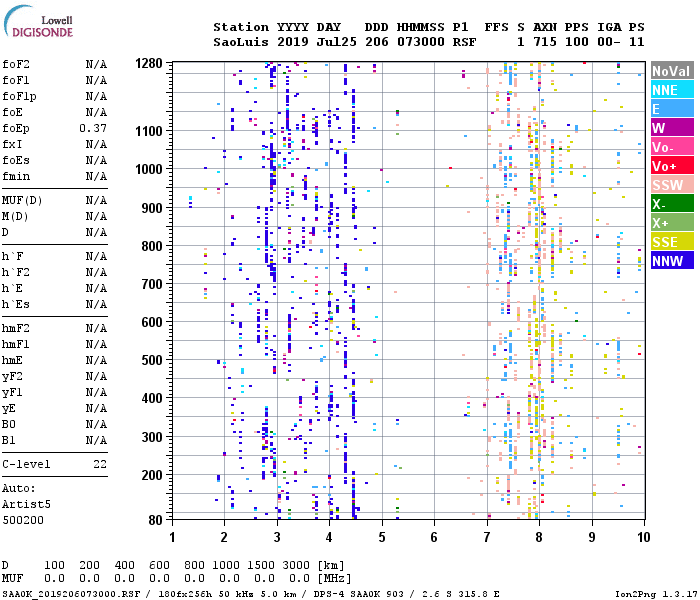Click the foF1p parameter label
Screen dimensions: 700x600
point(19,96)
